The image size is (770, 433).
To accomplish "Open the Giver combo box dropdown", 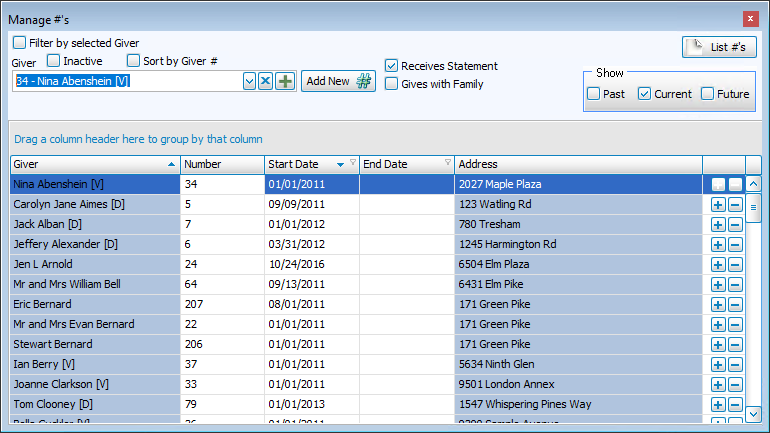I will (x=249, y=82).
